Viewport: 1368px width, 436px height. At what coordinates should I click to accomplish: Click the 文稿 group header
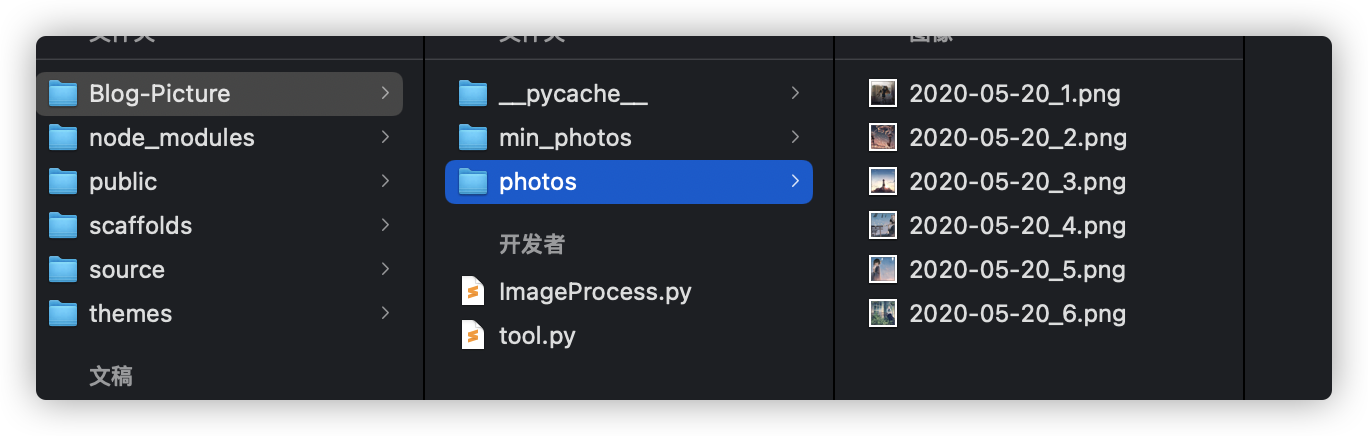coord(111,376)
